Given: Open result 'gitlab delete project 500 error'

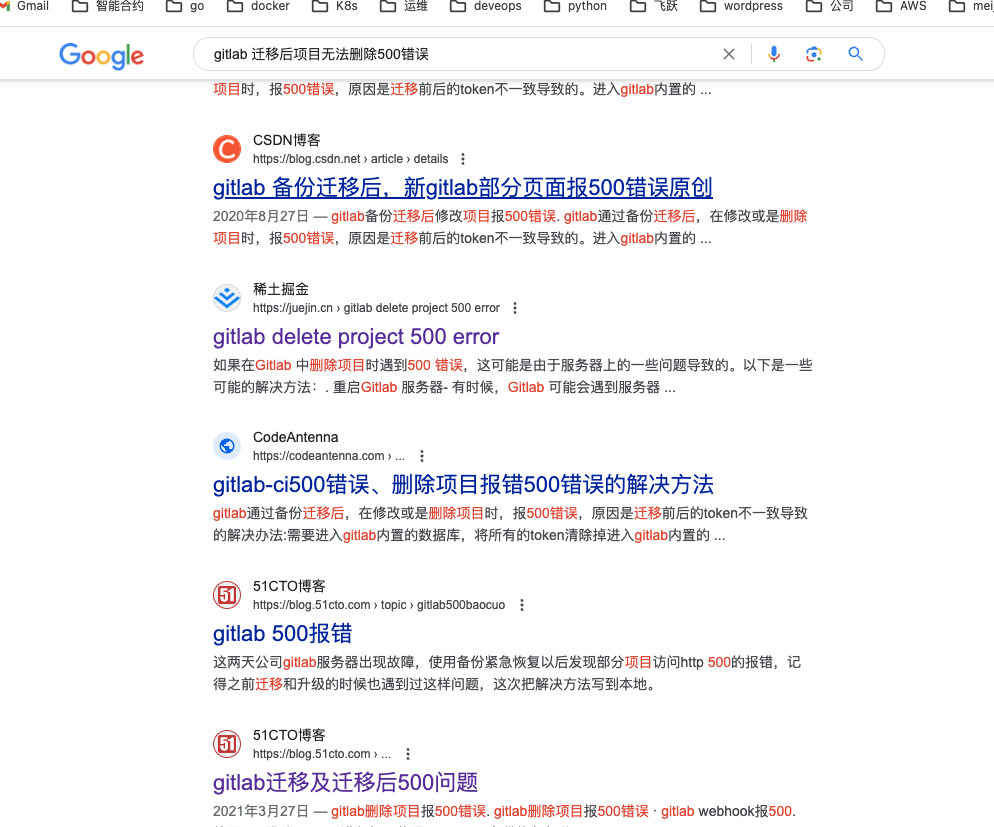Looking at the screenshot, I should [356, 337].
